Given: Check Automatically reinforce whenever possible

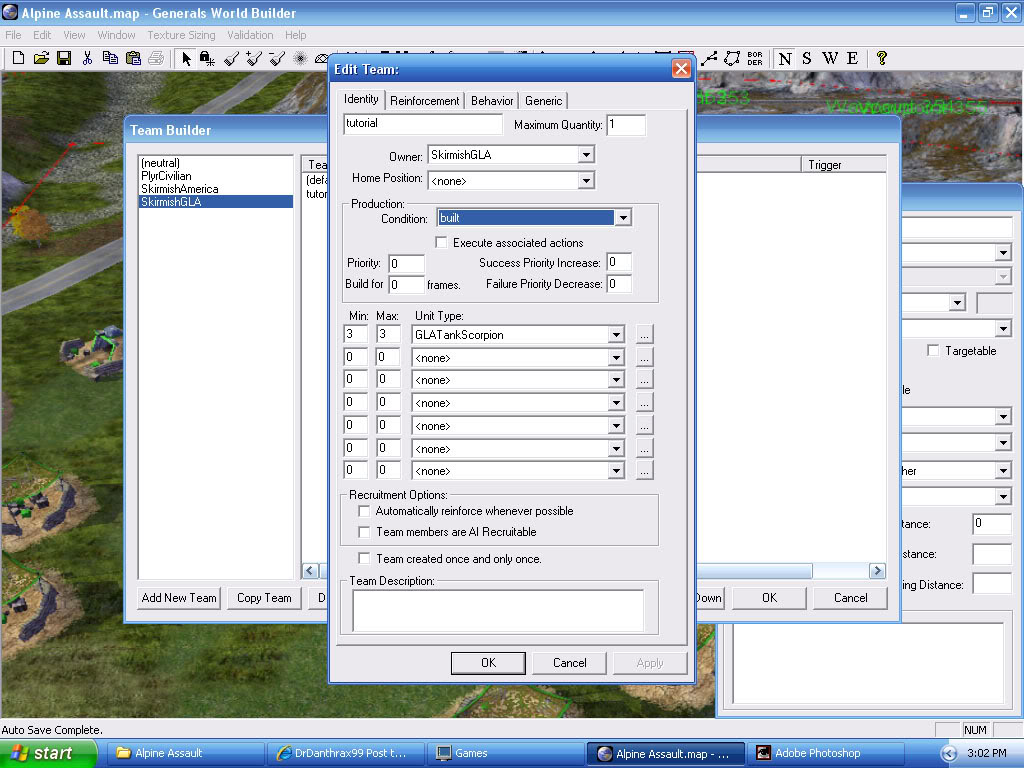Looking at the screenshot, I should pyautogui.click(x=364, y=511).
